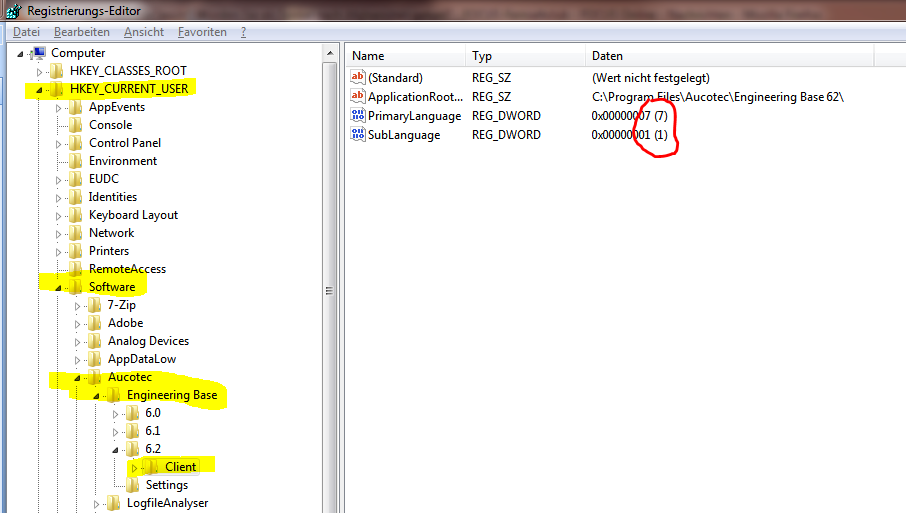
Task: Click the Adobe folder icon
Action: [95, 323]
